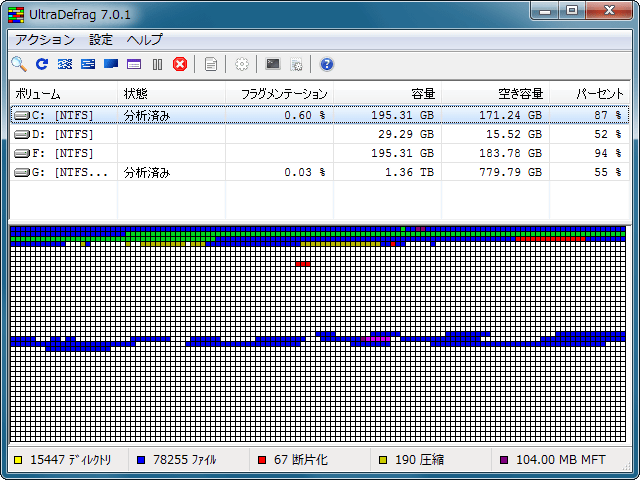
Task: Run quick optimization toolbar icon
Action: pyautogui.click(x=88, y=64)
